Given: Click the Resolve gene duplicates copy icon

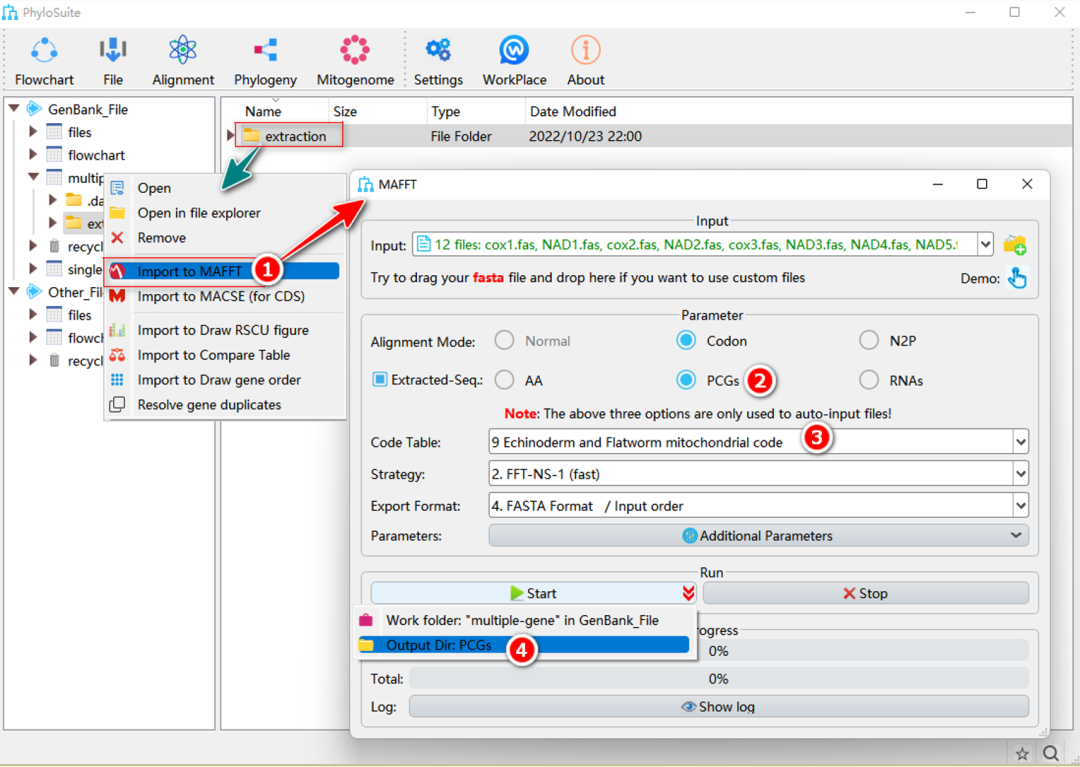Looking at the screenshot, I should coord(118,404).
